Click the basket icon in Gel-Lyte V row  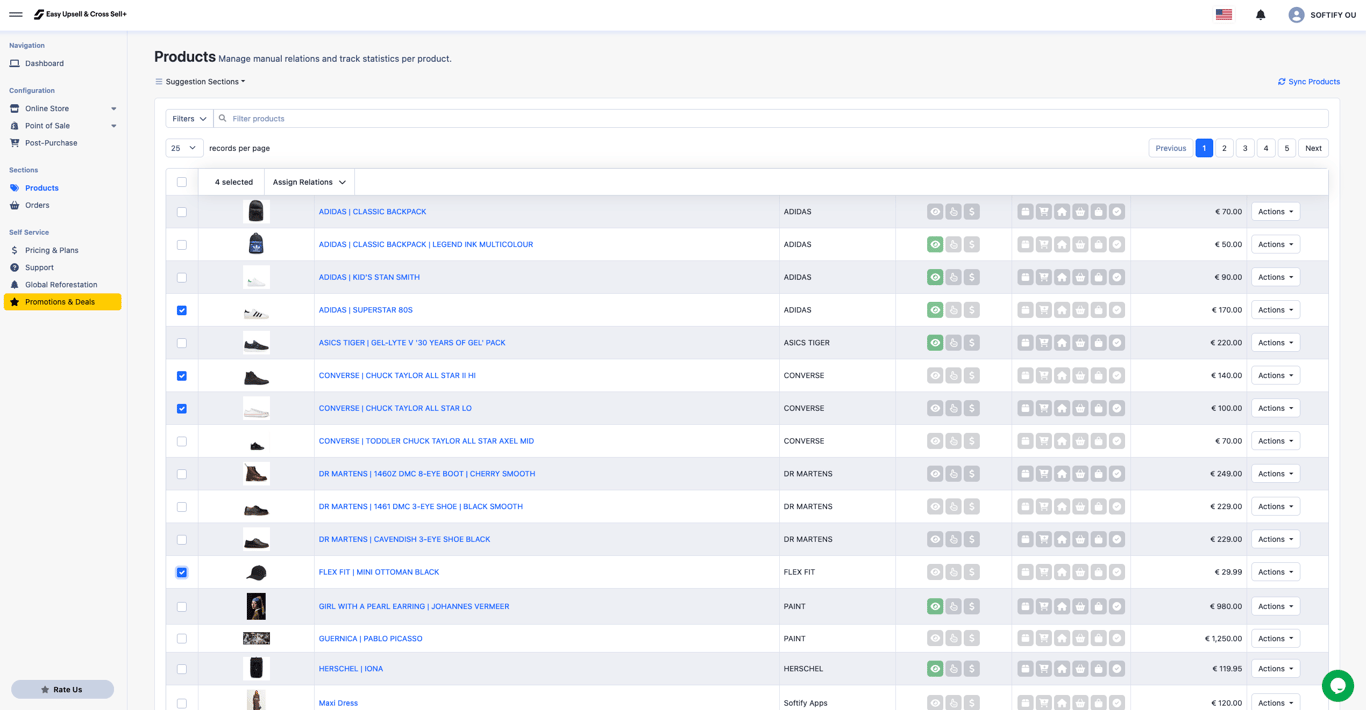coord(1080,343)
